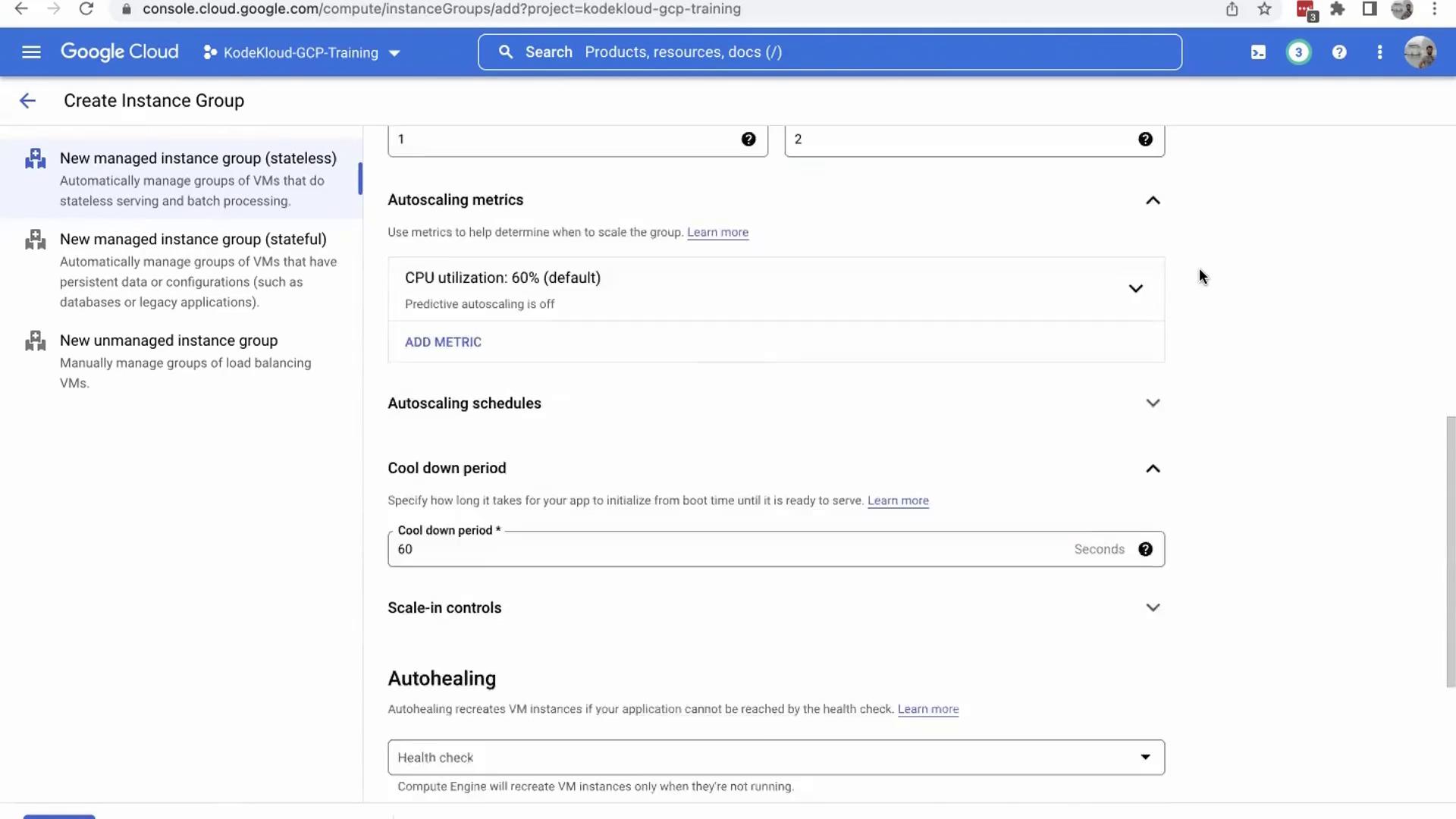Click help icon for maximum instances field
This screenshot has height=819, width=1456.
coord(1145,140)
